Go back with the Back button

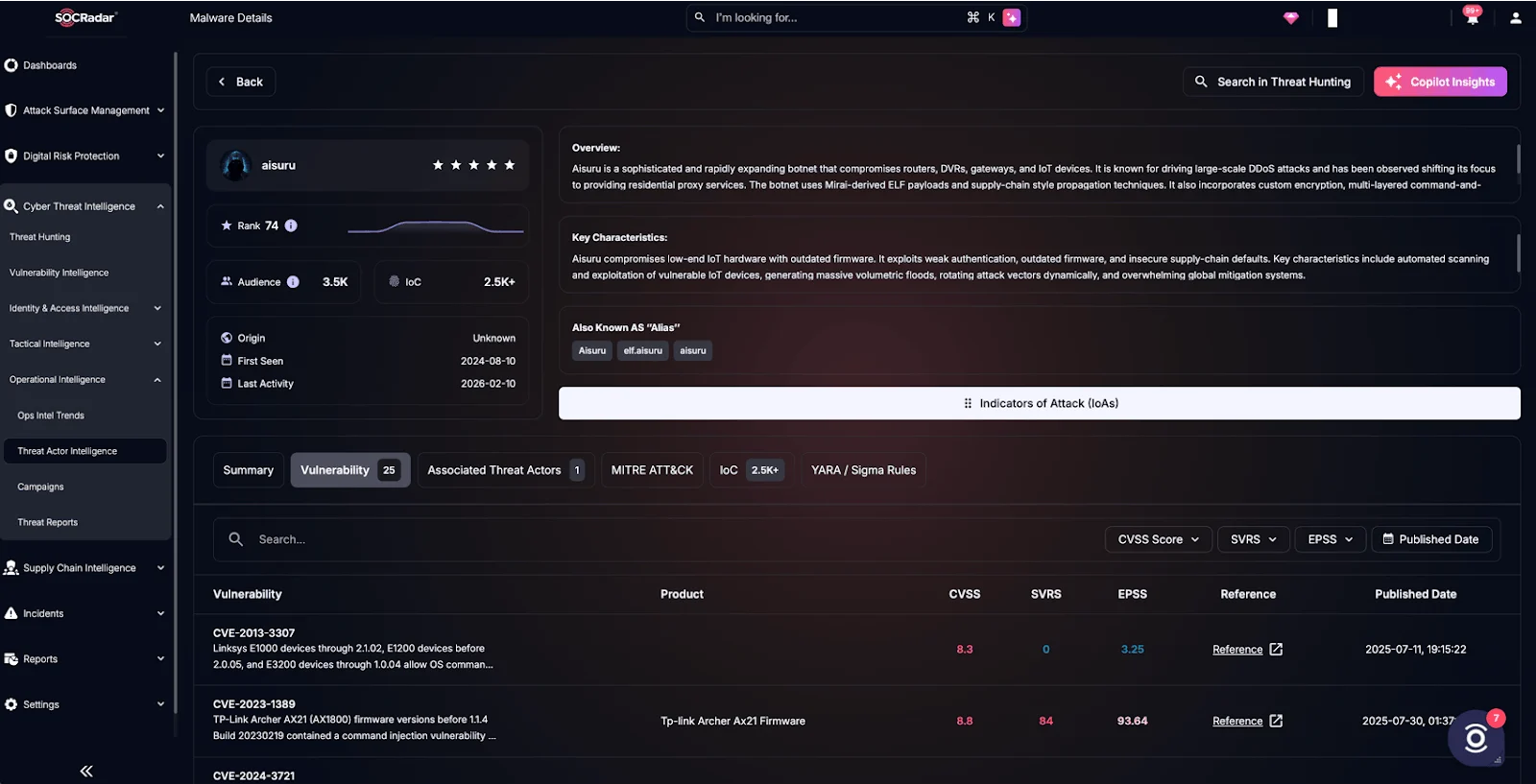pyautogui.click(x=241, y=82)
